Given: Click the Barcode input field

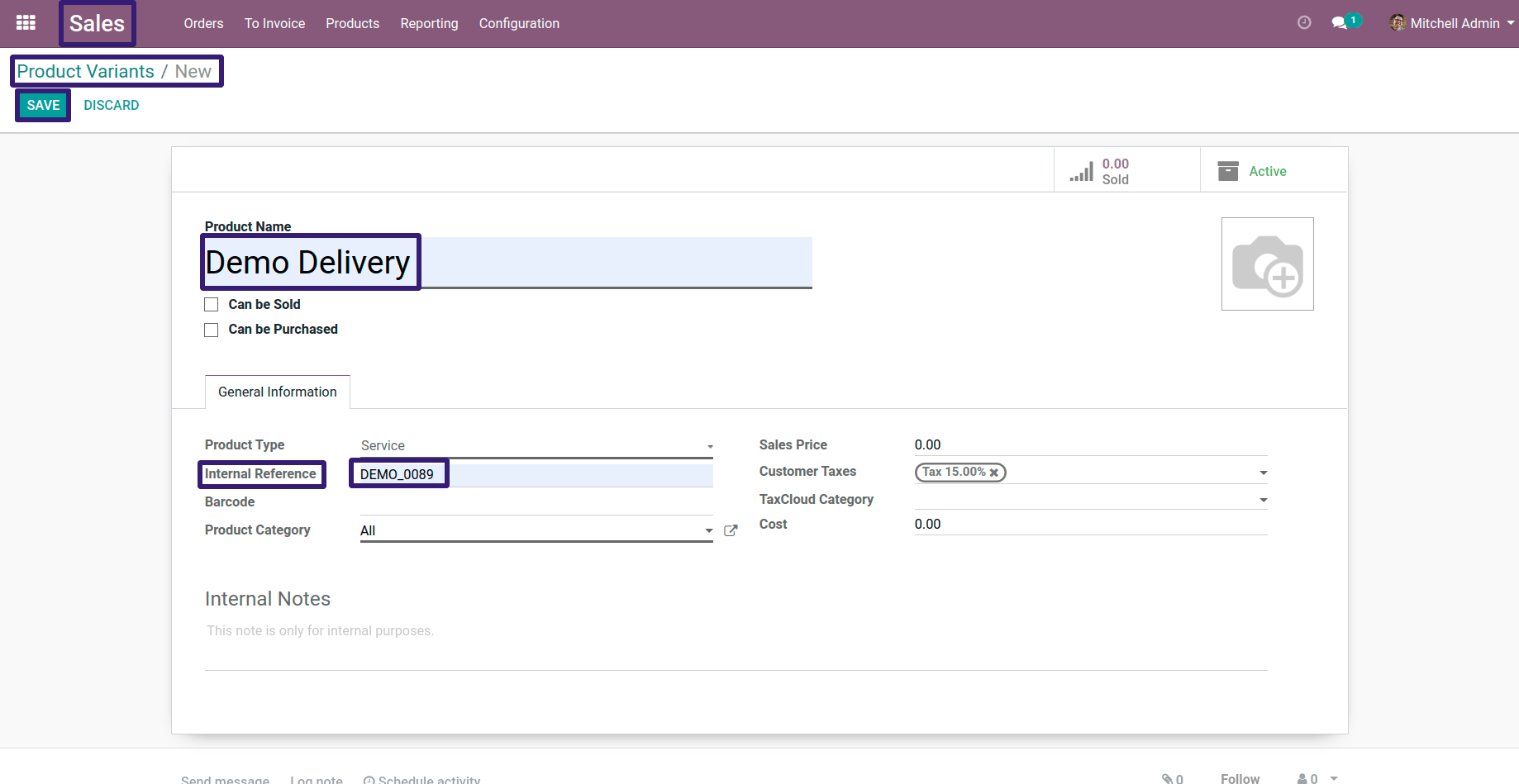Looking at the screenshot, I should 536,502.
